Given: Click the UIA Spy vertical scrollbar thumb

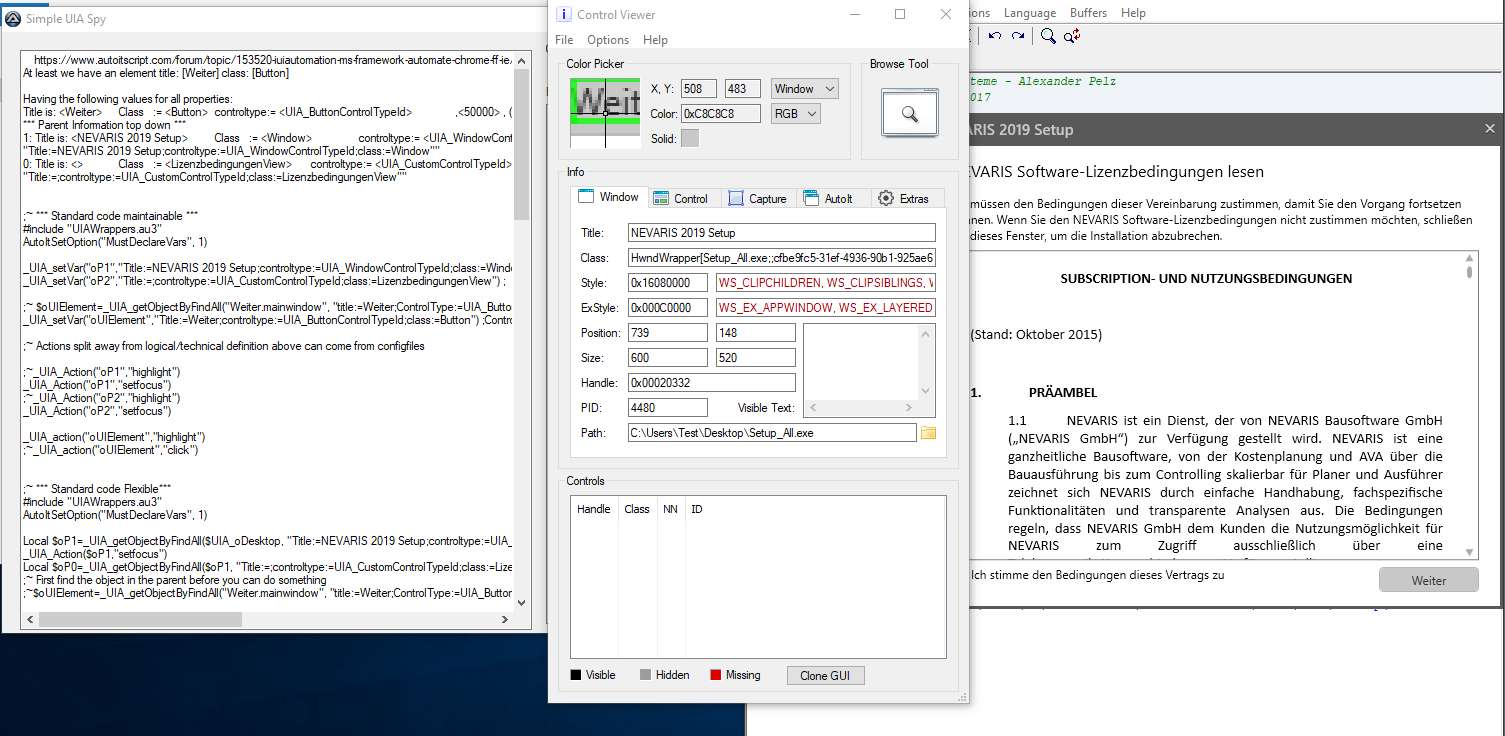Looking at the screenshot, I should [522, 145].
